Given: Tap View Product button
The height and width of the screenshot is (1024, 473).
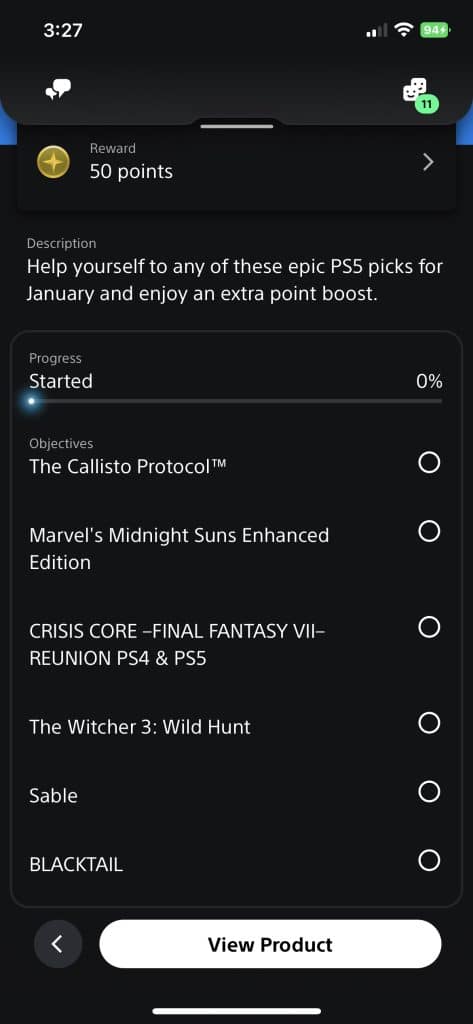Looking at the screenshot, I should [x=270, y=944].
